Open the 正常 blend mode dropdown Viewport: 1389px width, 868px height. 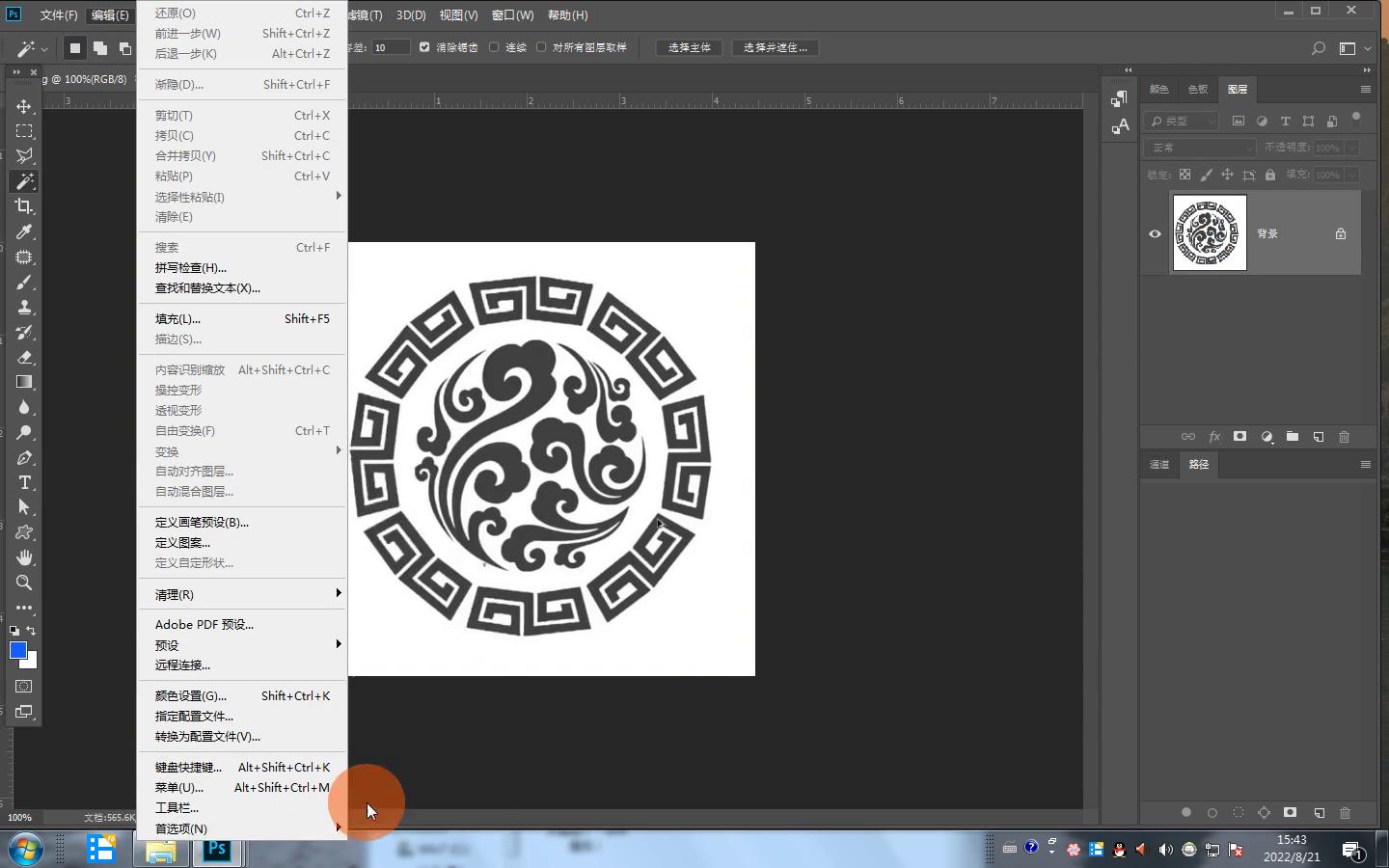coord(1200,148)
